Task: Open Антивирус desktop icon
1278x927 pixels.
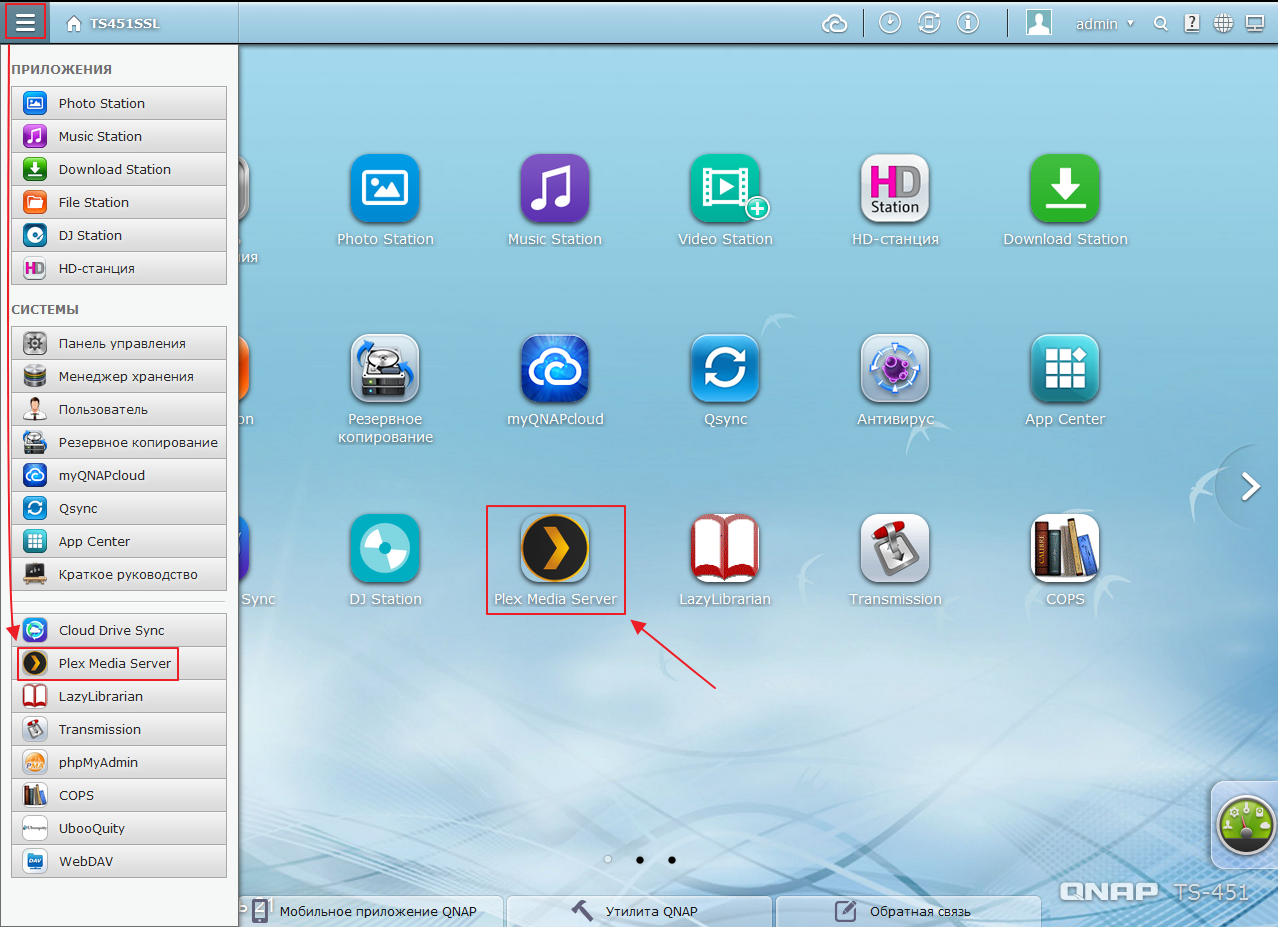Action: [x=895, y=369]
